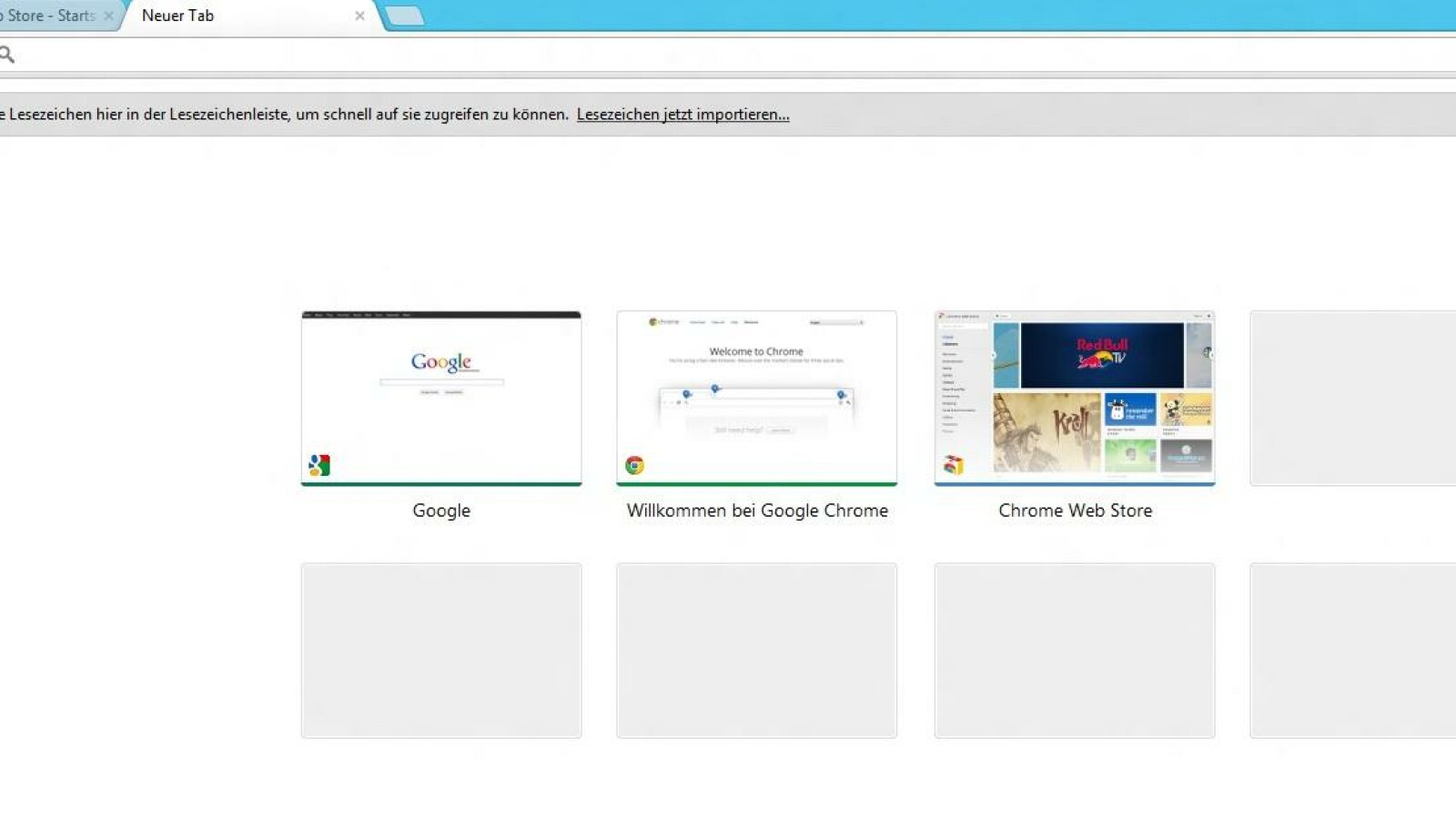Click the Google logo inside the Google page preview
The image size is (1456, 819).
click(x=440, y=361)
